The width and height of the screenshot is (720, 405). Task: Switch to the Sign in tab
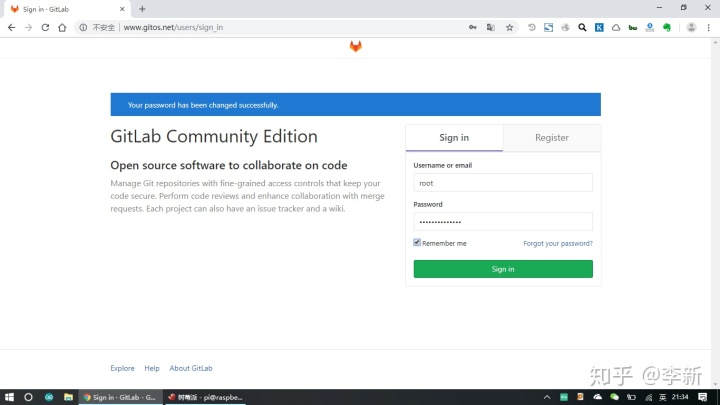tap(454, 138)
